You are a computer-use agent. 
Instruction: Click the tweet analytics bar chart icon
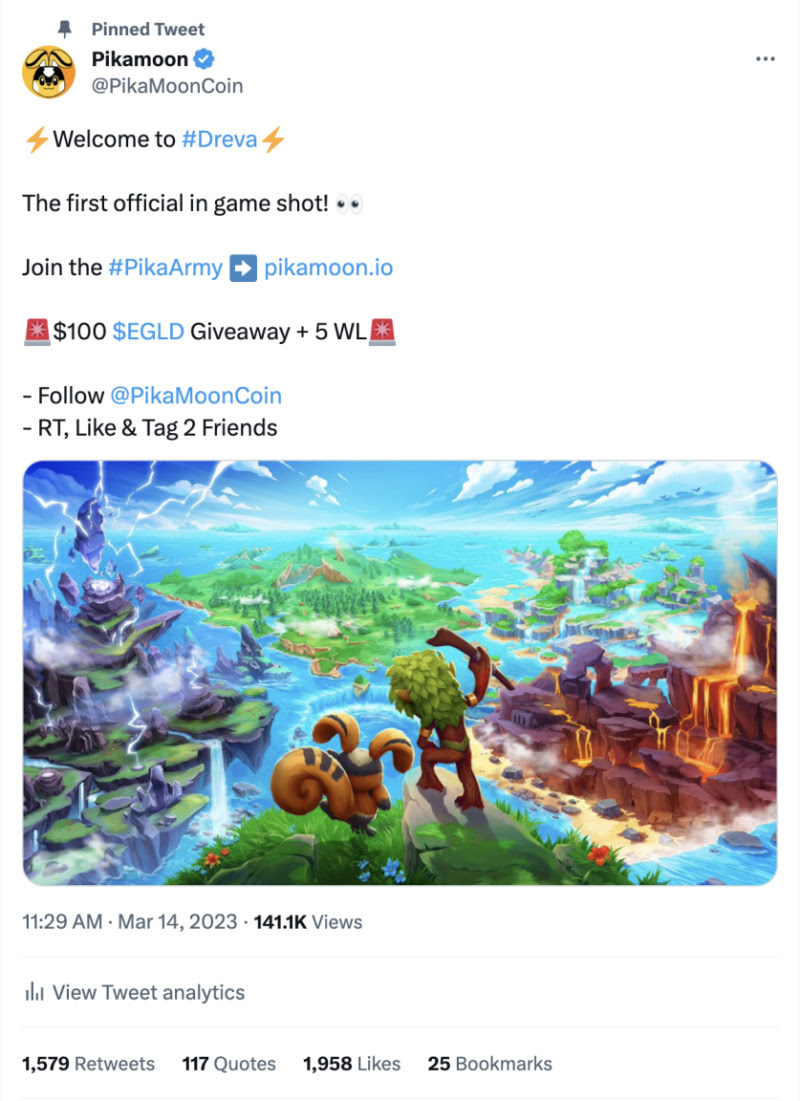click(34, 991)
